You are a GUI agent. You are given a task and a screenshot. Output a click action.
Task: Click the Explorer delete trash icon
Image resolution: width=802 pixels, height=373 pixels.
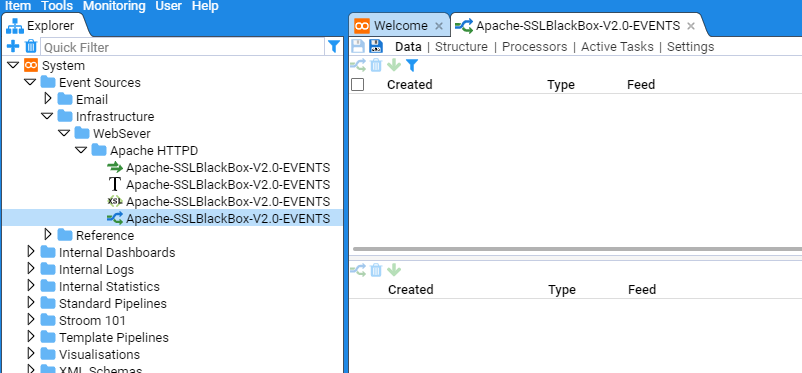tap(31, 47)
